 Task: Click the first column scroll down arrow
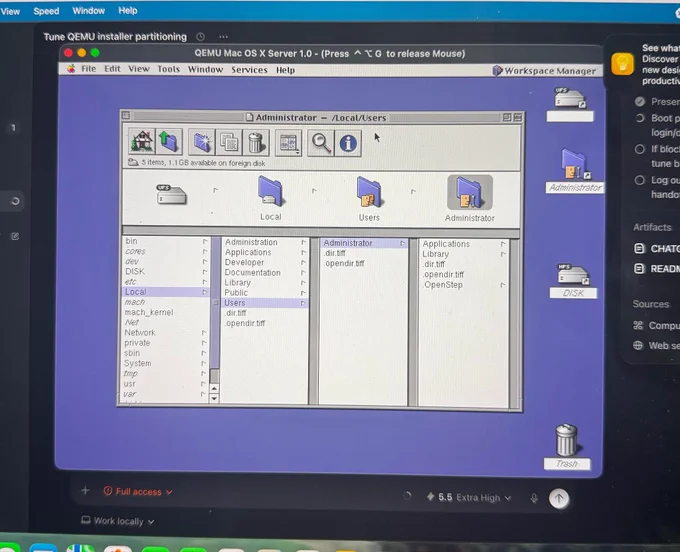(214, 398)
